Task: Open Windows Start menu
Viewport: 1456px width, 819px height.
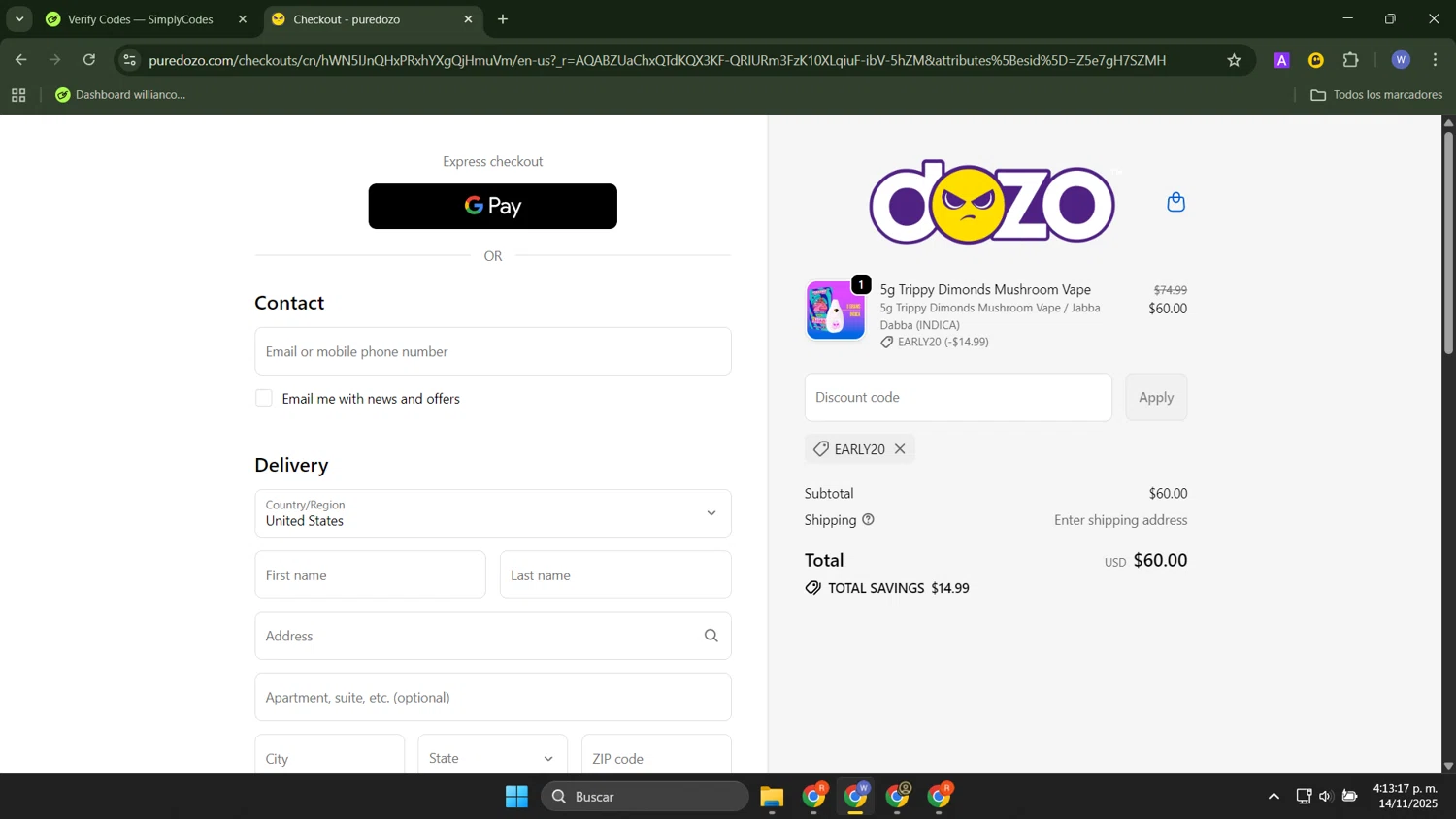Action: (516, 797)
